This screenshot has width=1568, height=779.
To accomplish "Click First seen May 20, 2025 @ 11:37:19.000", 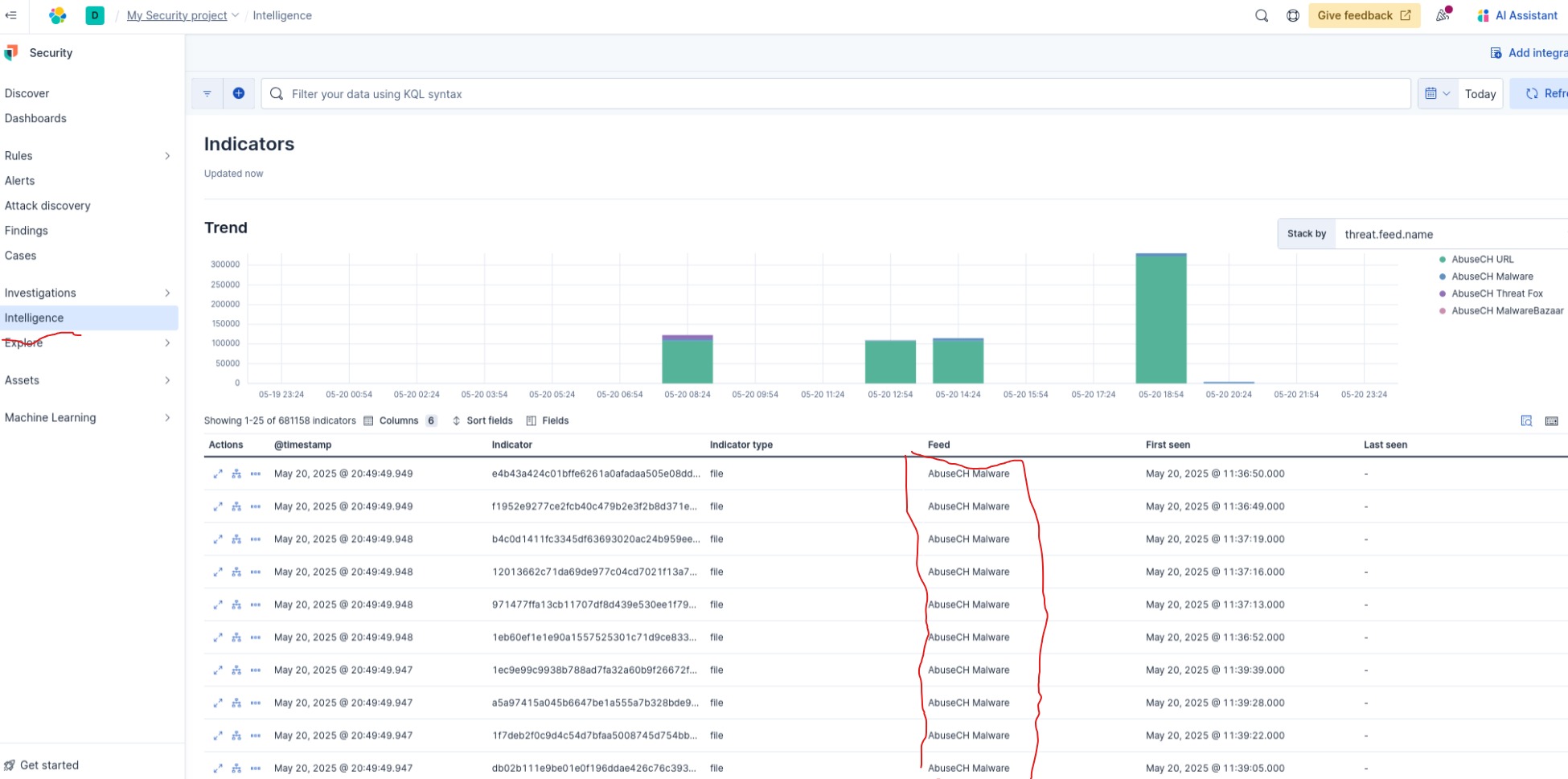I will coord(1215,539).
